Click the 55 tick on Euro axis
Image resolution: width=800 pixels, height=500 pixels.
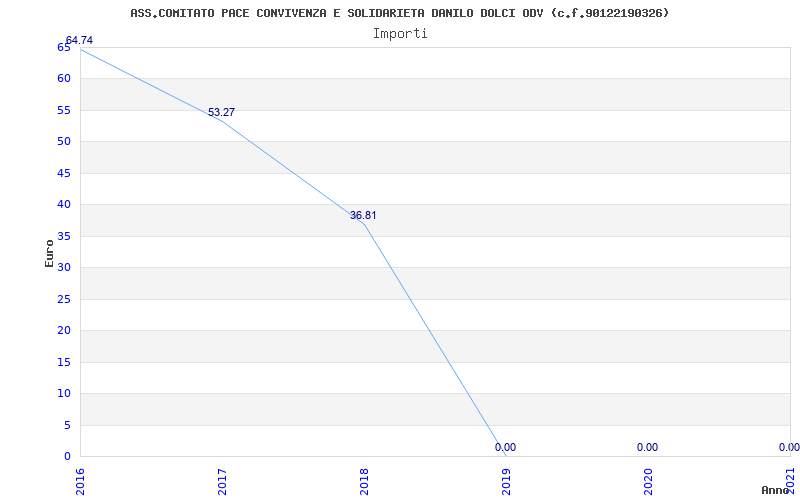point(63,110)
